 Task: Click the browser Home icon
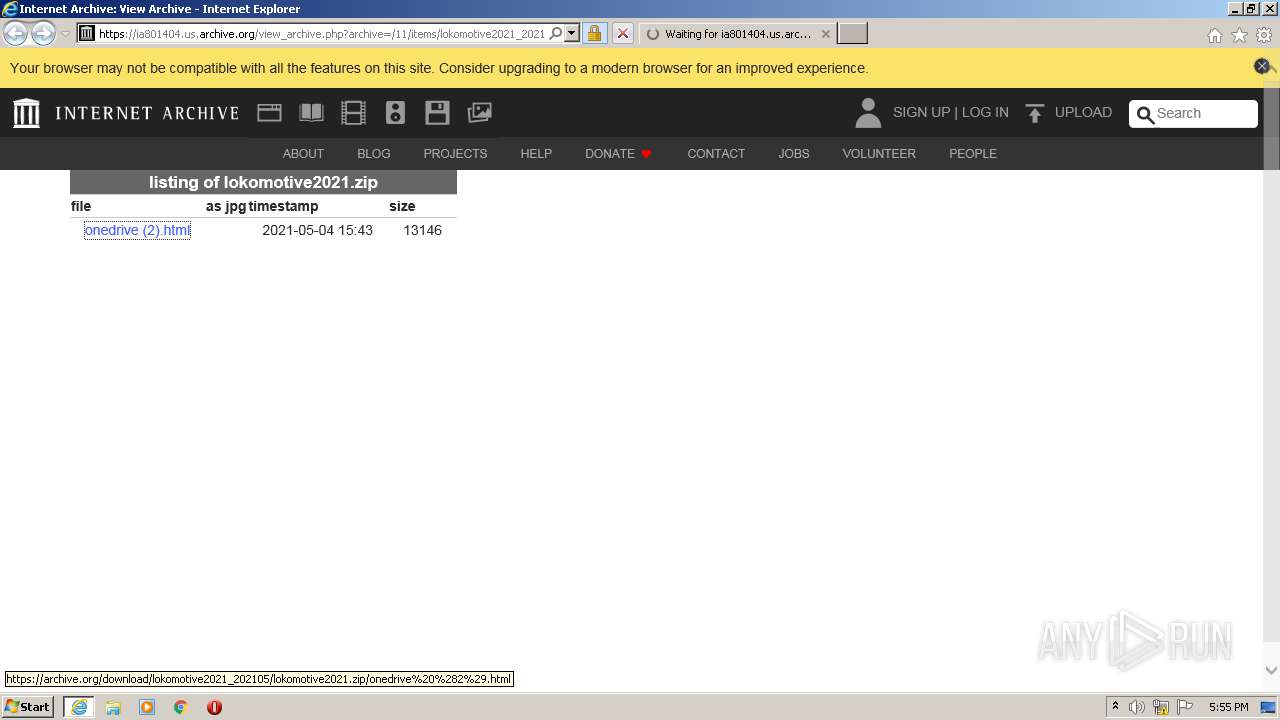tap(1214, 35)
